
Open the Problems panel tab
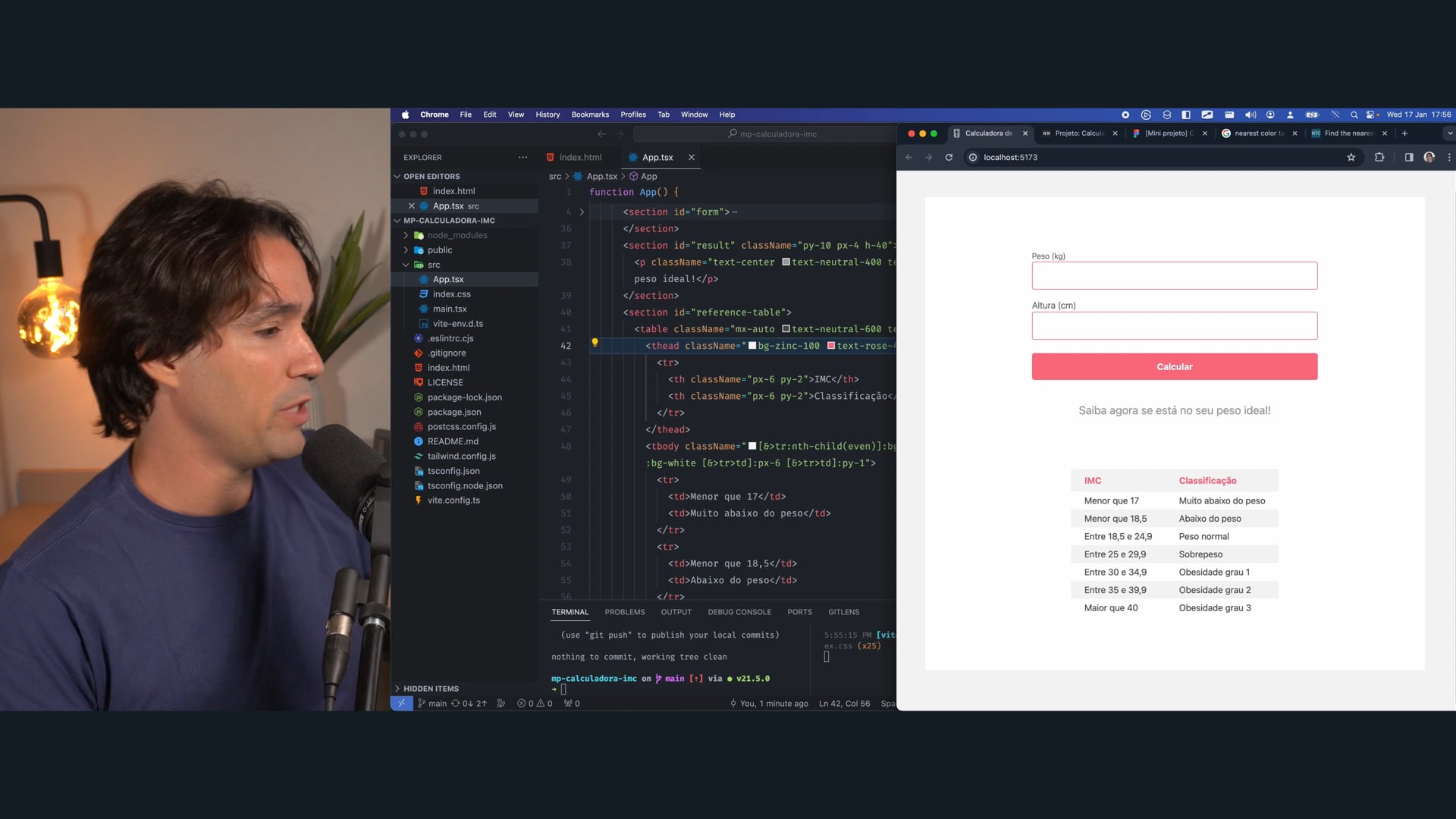click(624, 612)
